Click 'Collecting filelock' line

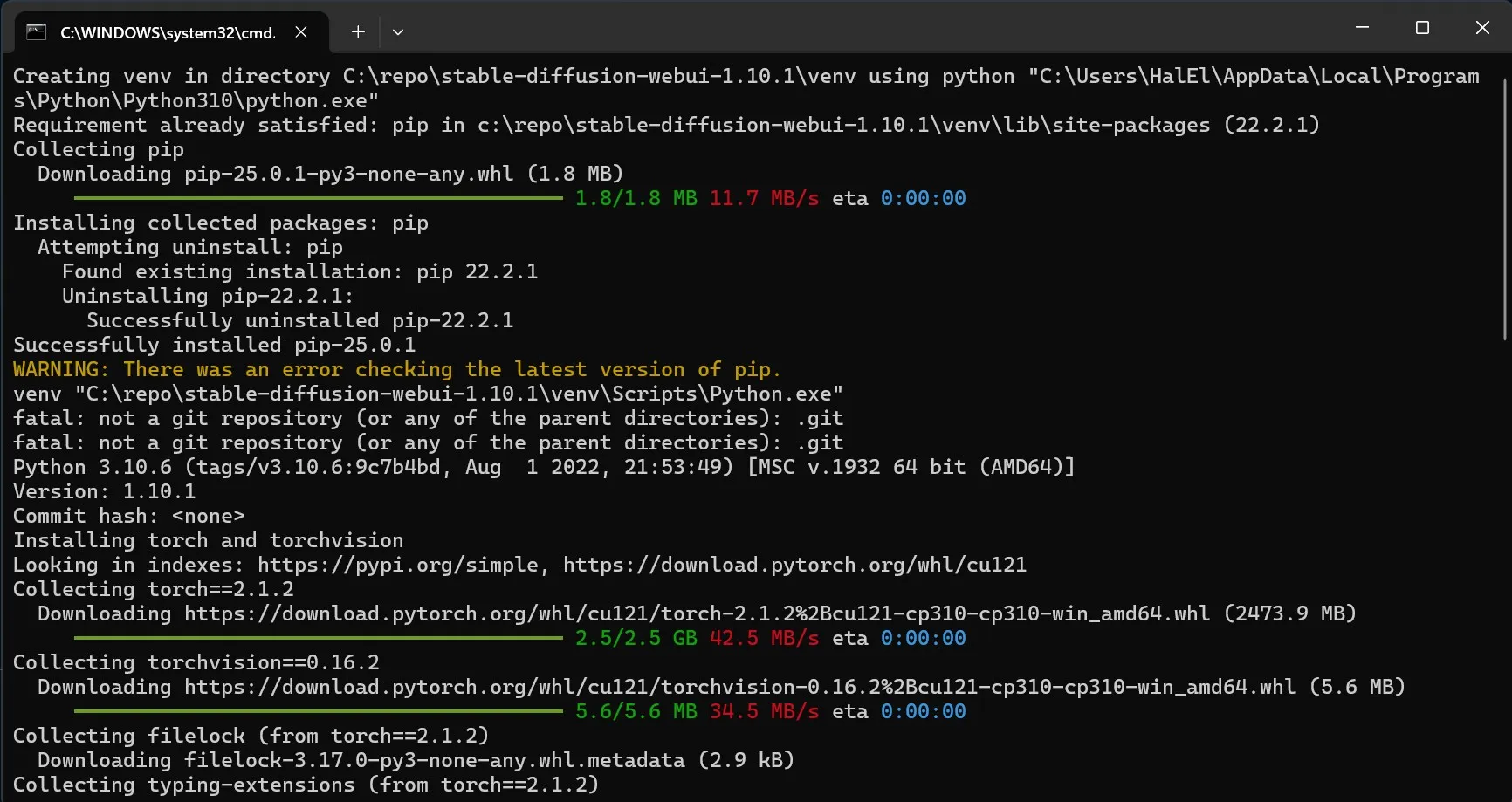251,736
